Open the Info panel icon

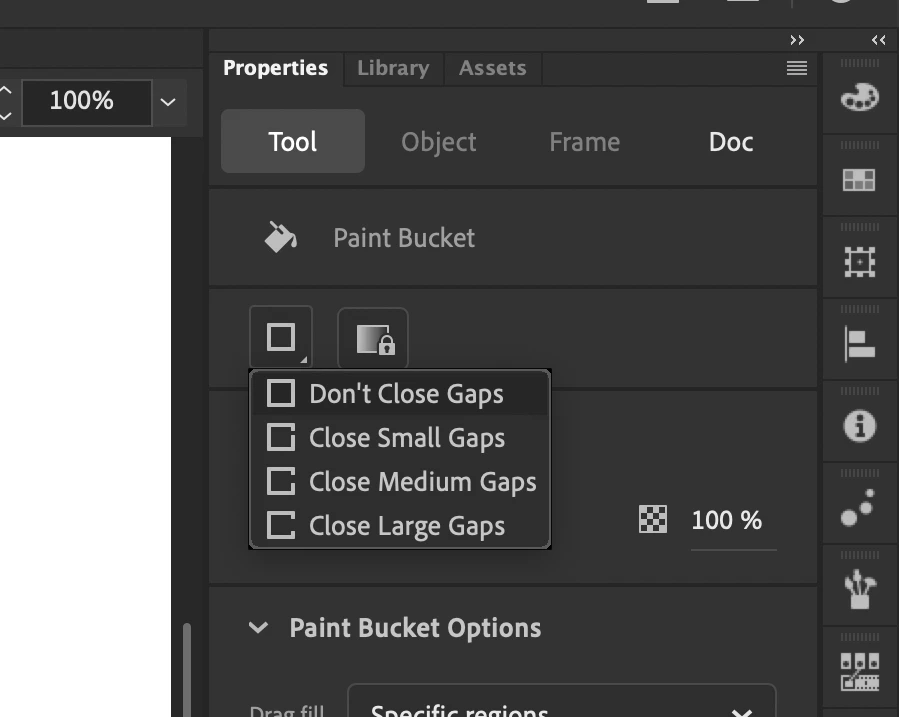point(859,426)
